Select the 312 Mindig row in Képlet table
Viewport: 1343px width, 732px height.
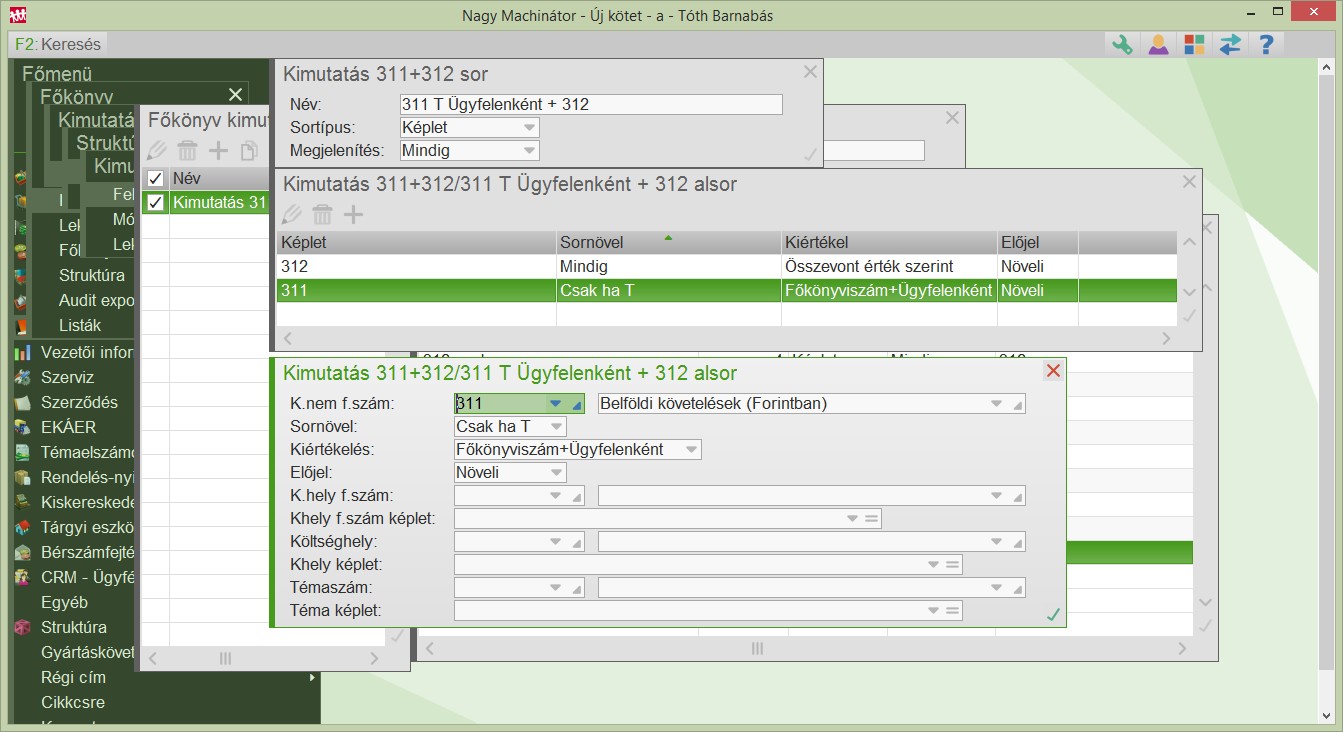click(727, 267)
